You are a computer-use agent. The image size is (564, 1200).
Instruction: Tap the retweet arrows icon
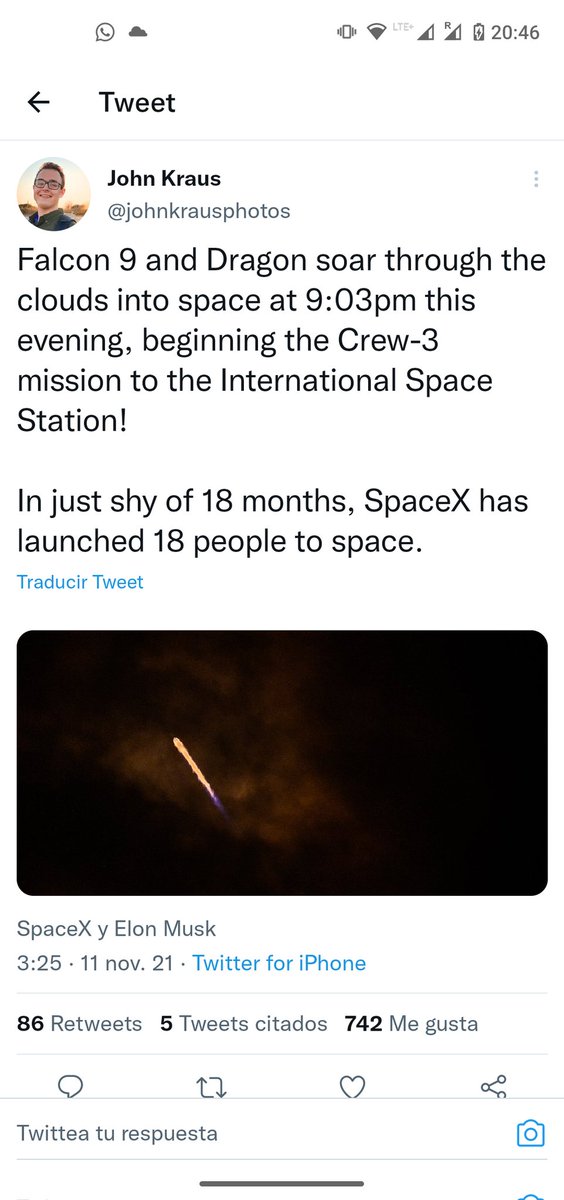211,1086
